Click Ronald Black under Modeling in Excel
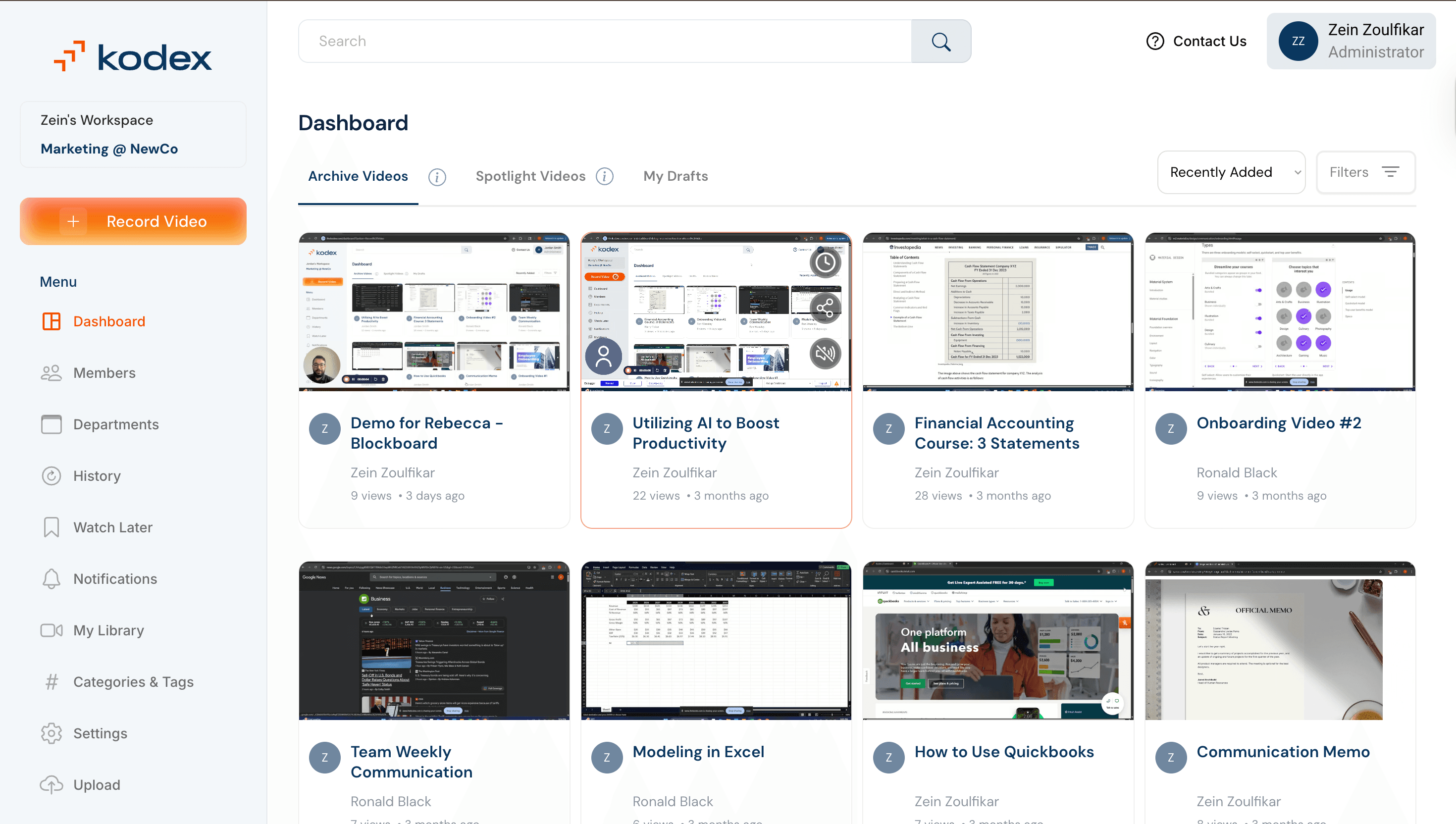This screenshot has width=1456, height=824. click(x=672, y=801)
